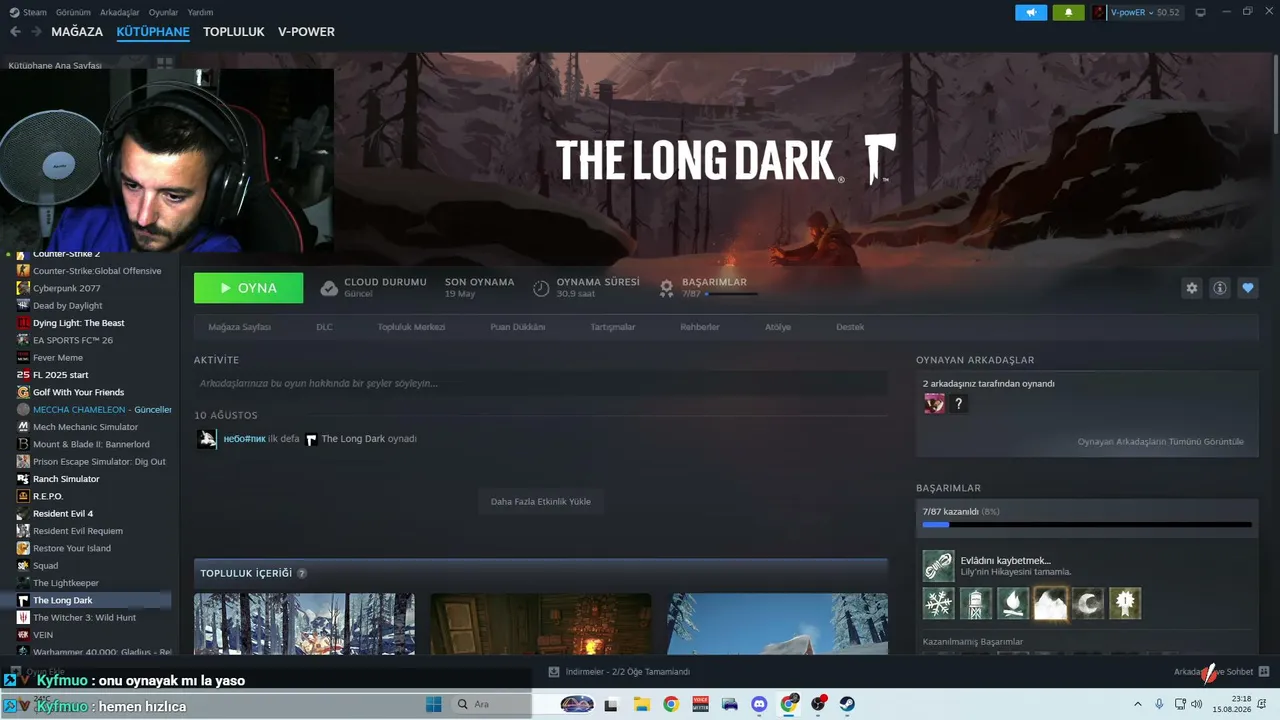The image size is (1280, 720).
Task: Open the Topluluk Merkezi link
Action: tap(411, 327)
